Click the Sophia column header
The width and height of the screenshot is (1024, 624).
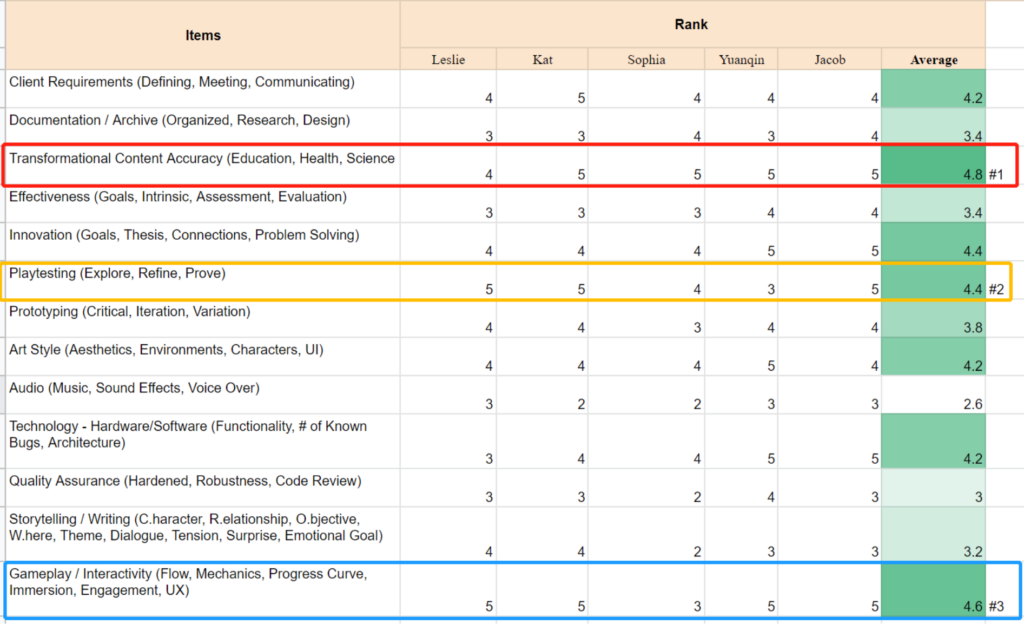tap(646, 59)
